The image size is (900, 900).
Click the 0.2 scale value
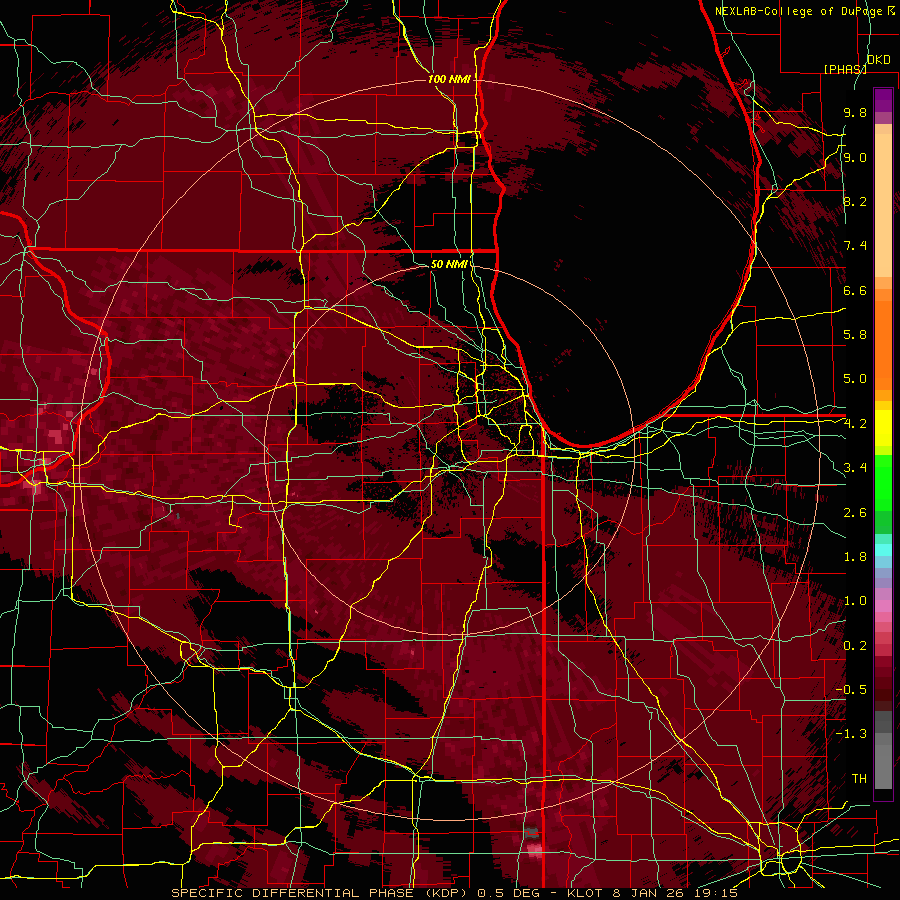tap(855, 646)
